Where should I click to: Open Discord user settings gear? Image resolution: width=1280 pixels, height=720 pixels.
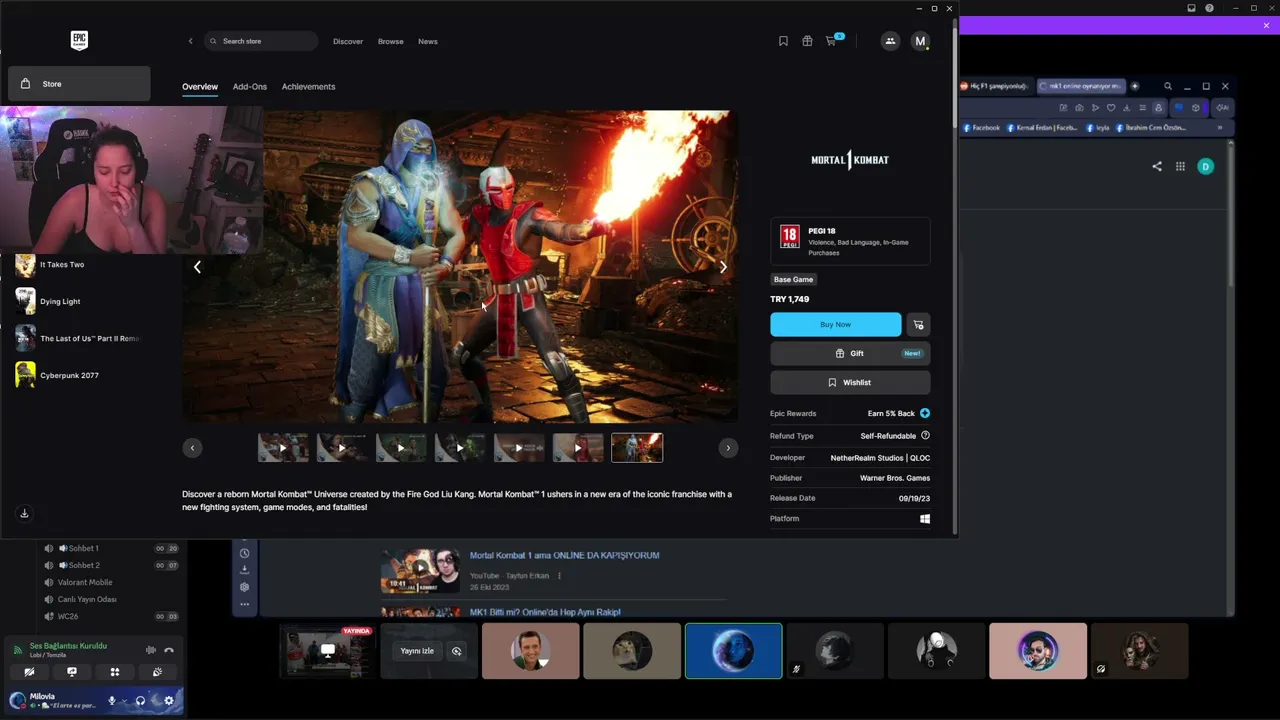(169, 700)
